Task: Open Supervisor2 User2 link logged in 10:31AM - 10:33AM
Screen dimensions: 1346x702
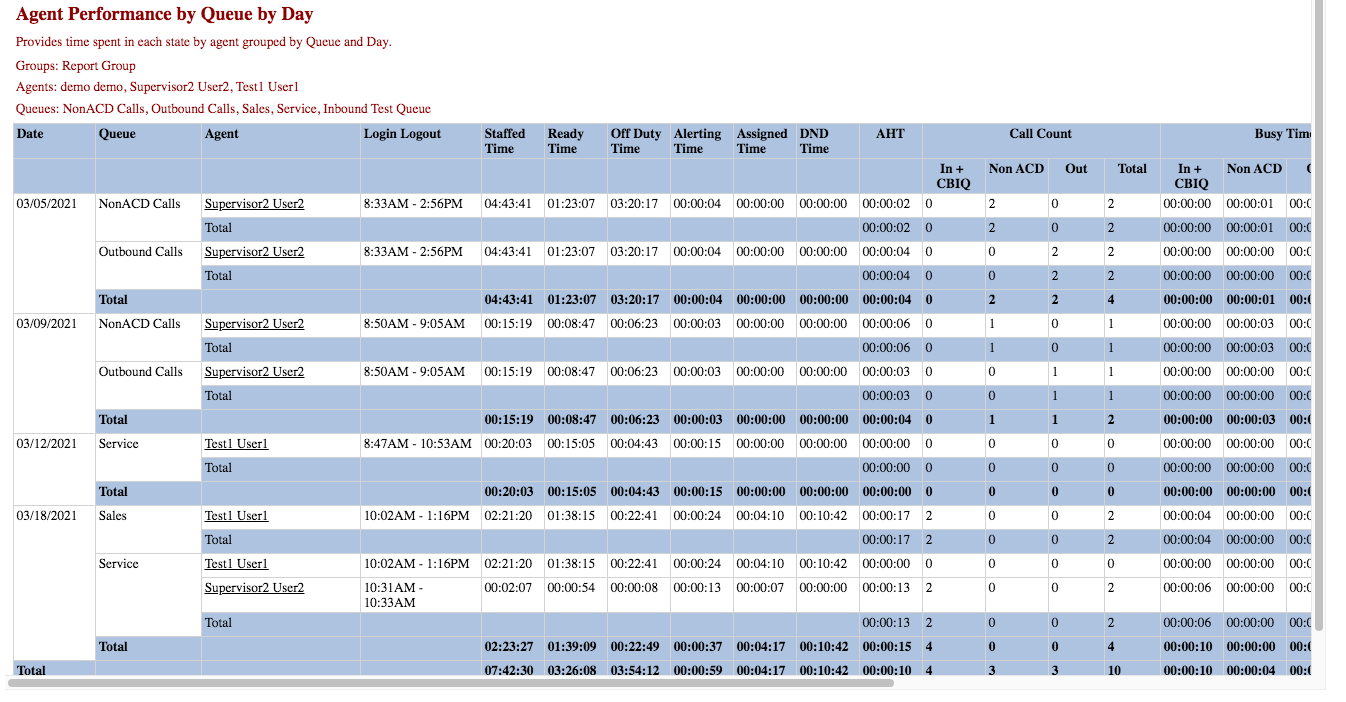Action: [254, 588]
